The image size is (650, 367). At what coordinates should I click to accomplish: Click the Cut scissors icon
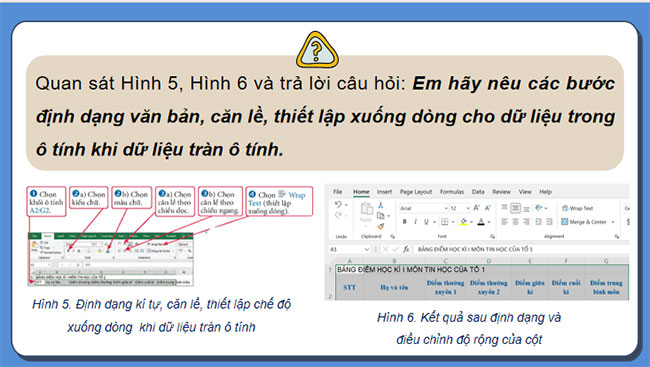pyautogui.click(x=381, y=205)
